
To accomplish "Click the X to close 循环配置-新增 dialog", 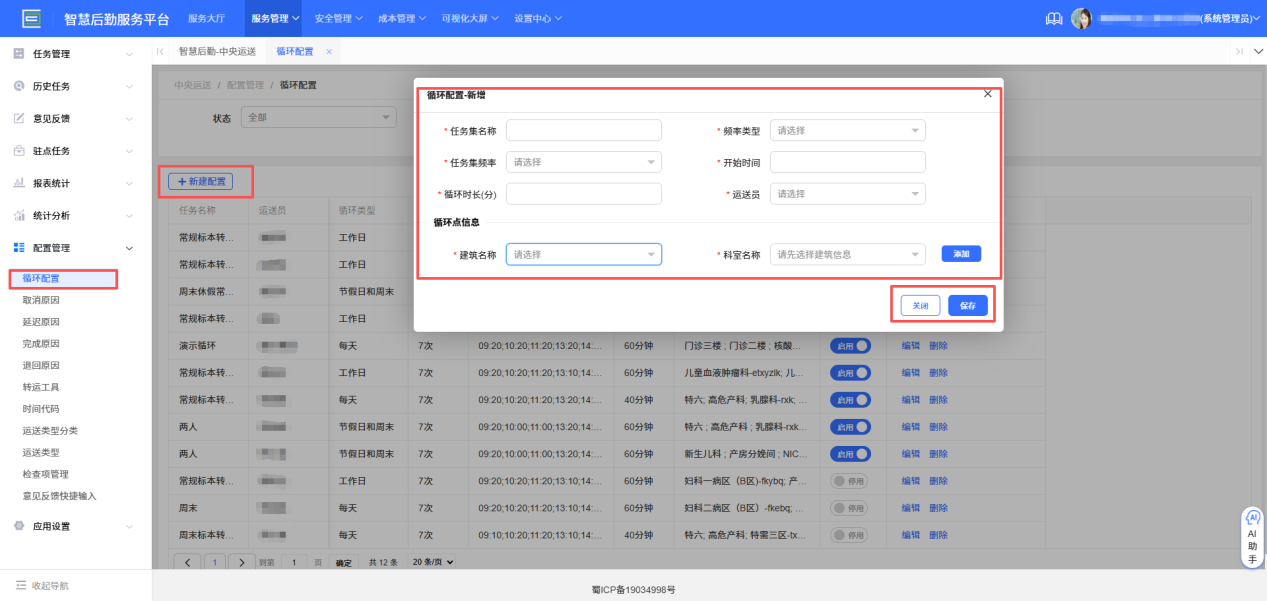I will point(987,92).
